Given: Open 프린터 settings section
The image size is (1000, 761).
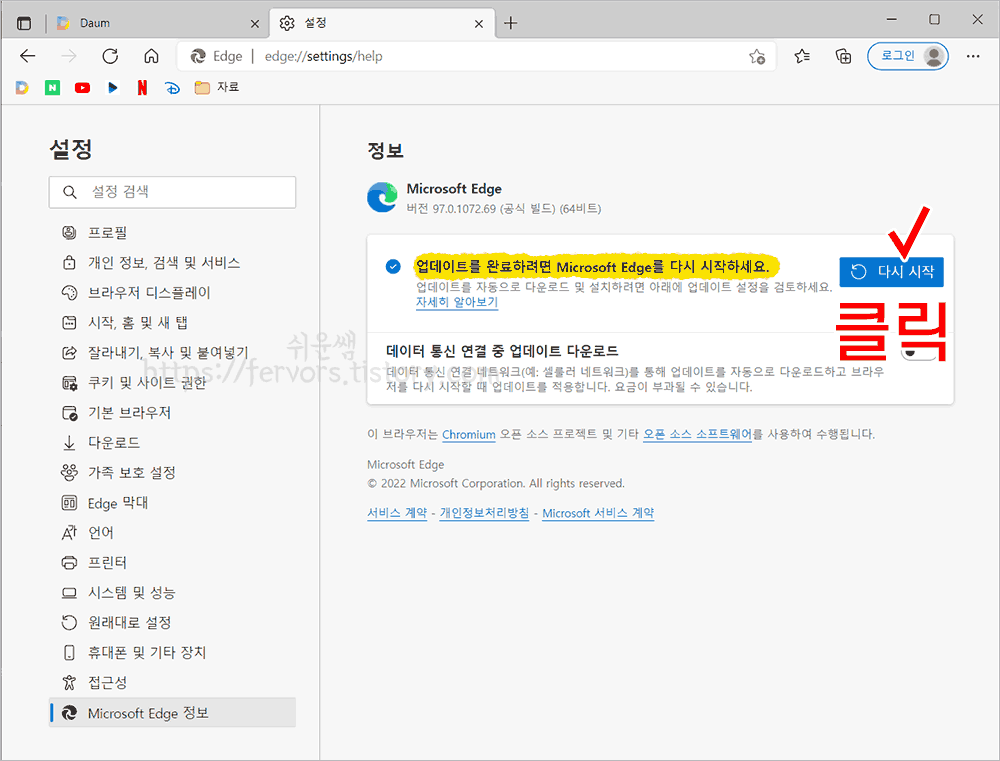Looking at the screenshot, I should (172, 563).
